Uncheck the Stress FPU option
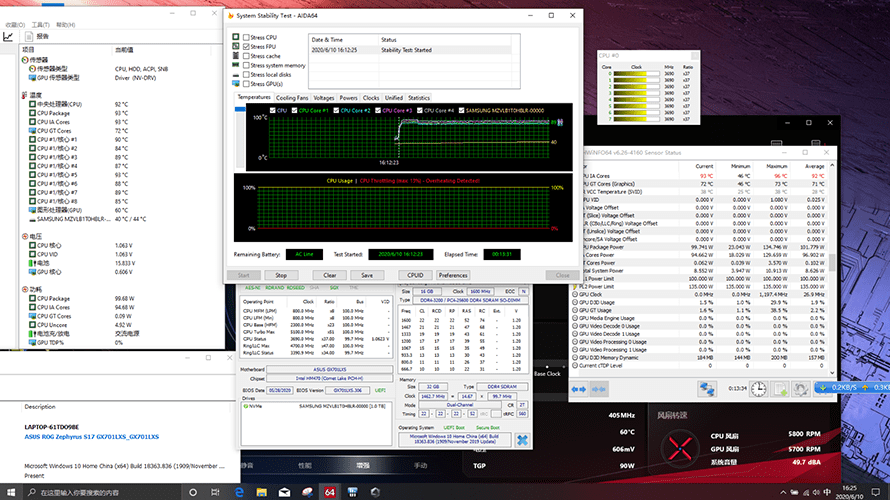890x500 pixels. pyautogui.click(x=246, y=47)
